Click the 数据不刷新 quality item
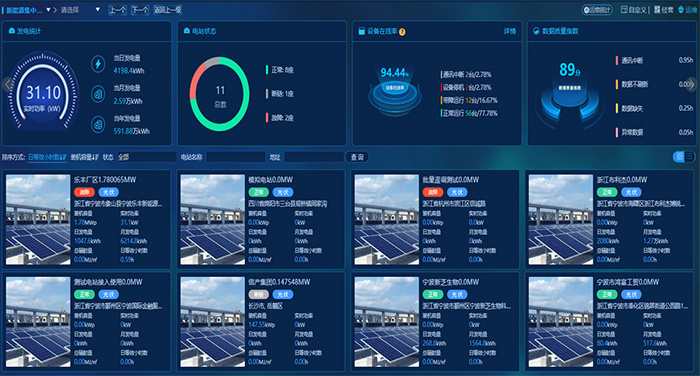700x376 pixels. [654, 84]
